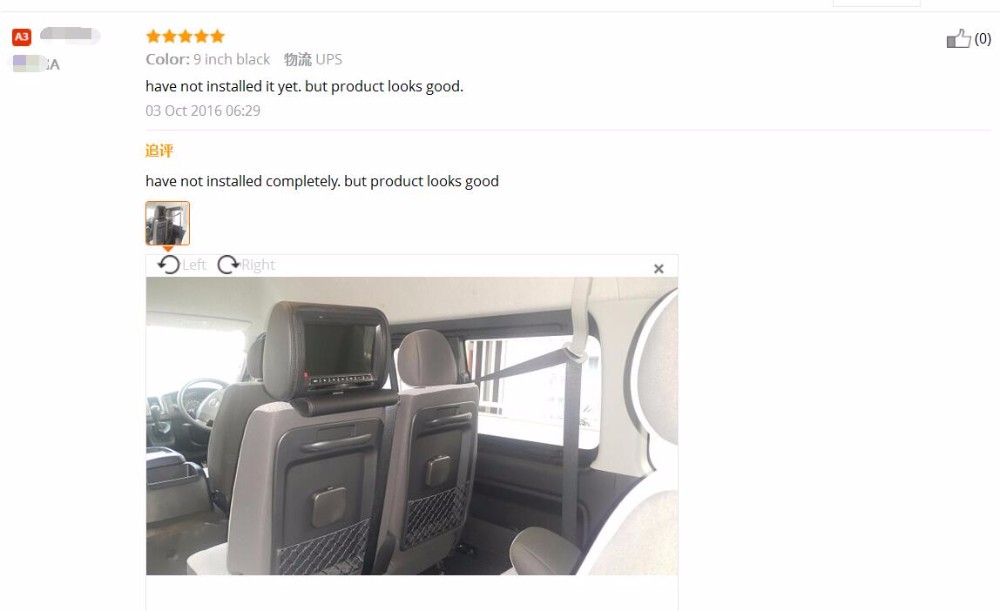Click the first review text line

coord(304,87)
